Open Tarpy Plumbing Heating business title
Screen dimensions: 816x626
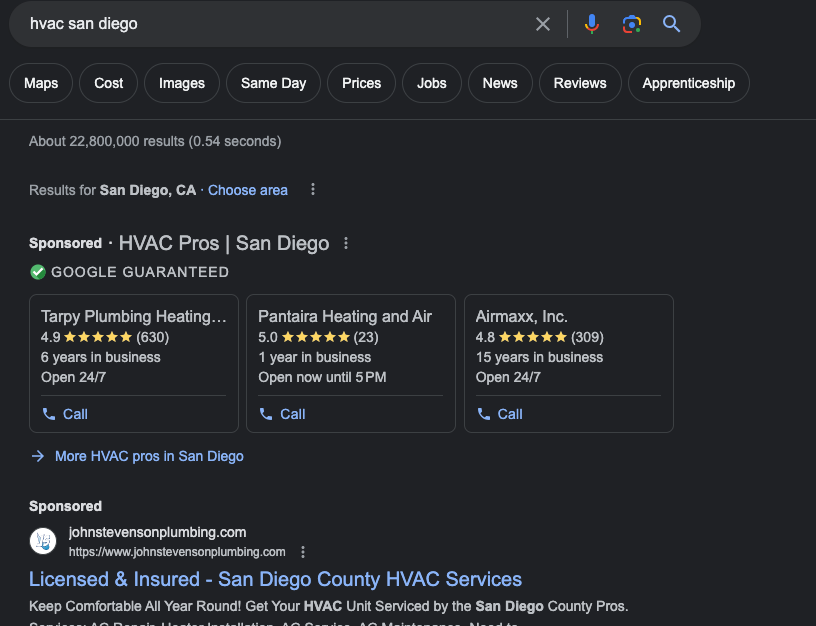(x=134, y=316)
